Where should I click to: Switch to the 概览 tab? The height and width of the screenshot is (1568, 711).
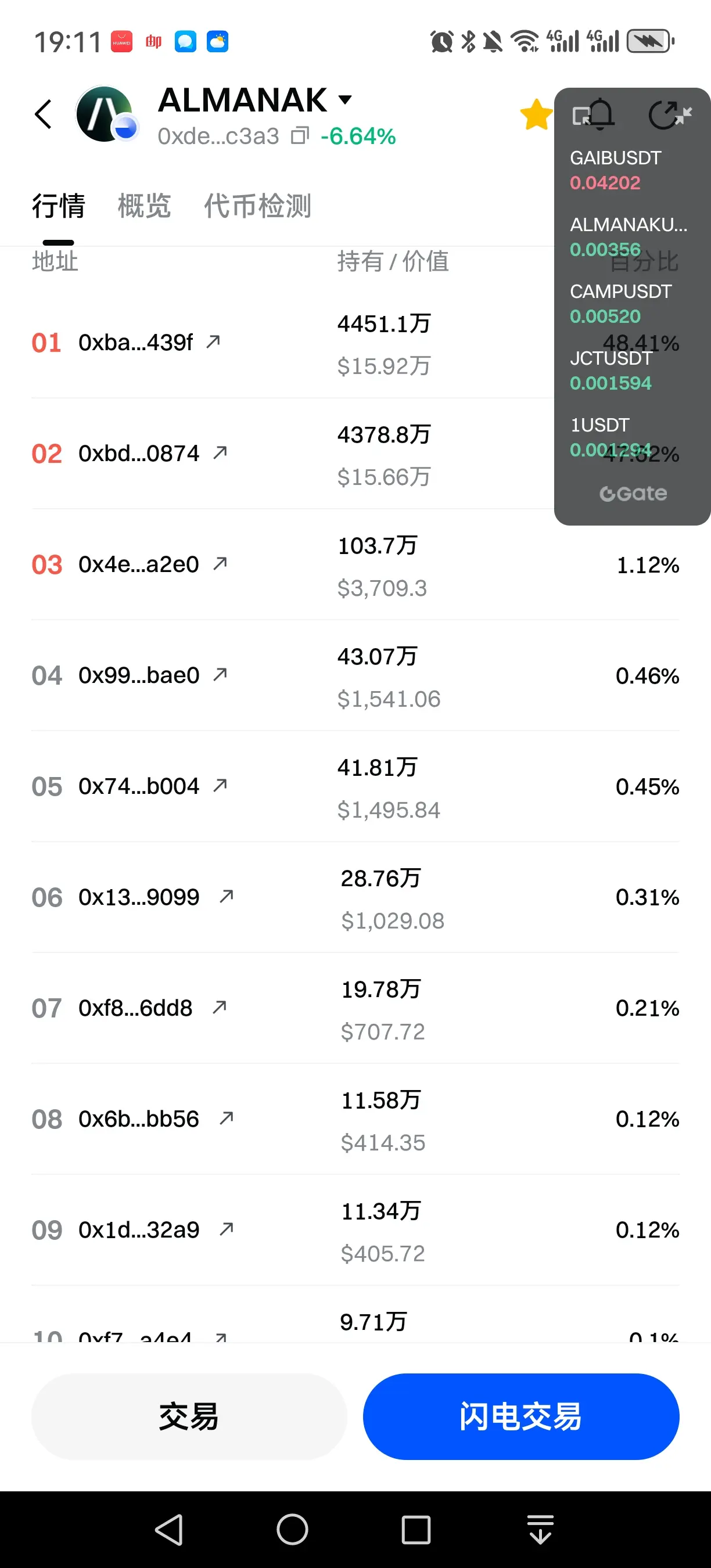[x=144, y=206]
